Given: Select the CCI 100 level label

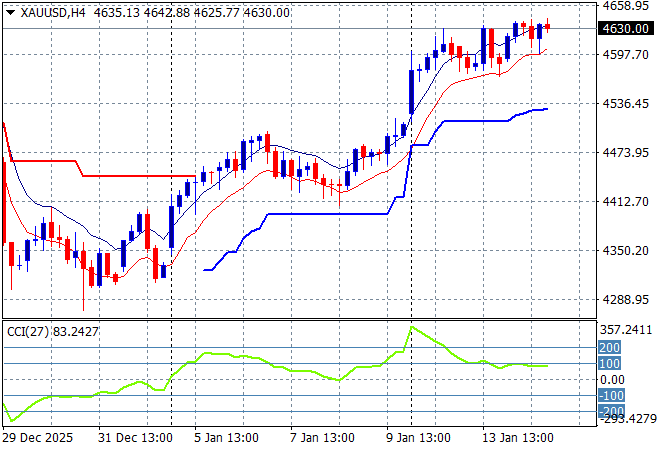Looking at the screenshot, I should [609, 364].
